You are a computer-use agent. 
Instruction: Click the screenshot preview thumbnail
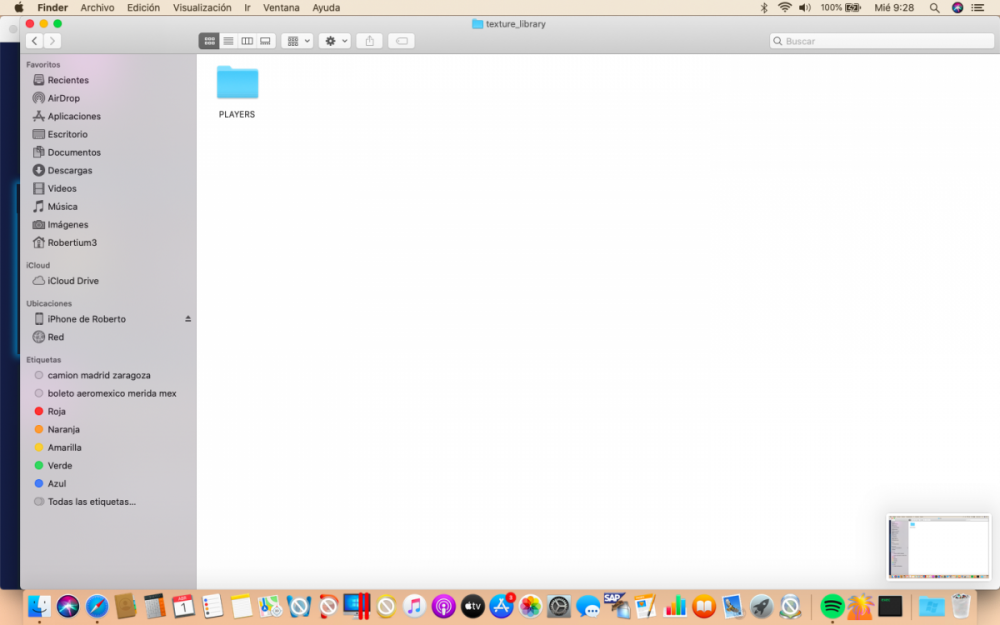pyautogui.click(x=938, y=547)
